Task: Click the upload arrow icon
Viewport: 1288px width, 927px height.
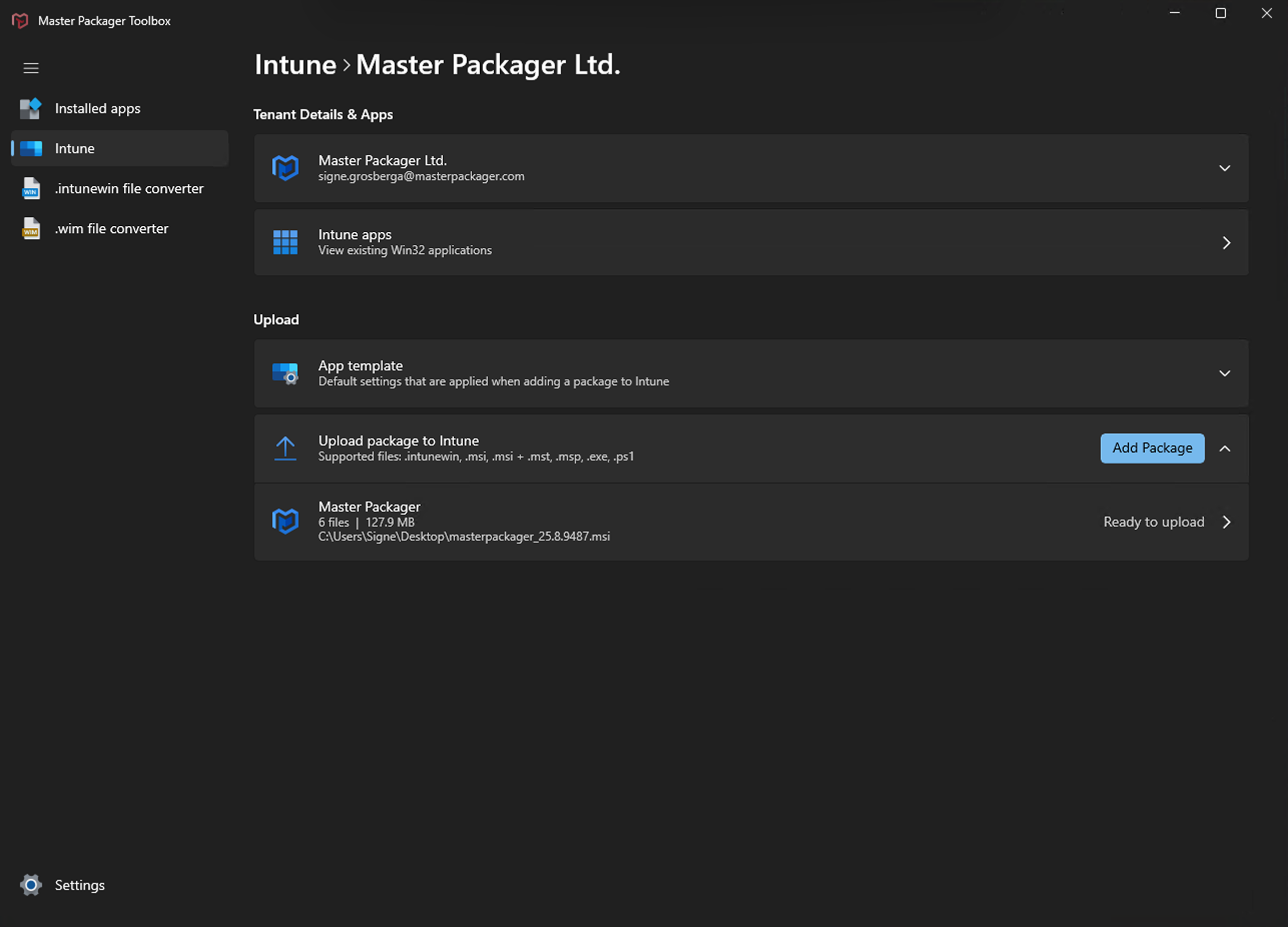Action: 285,448
